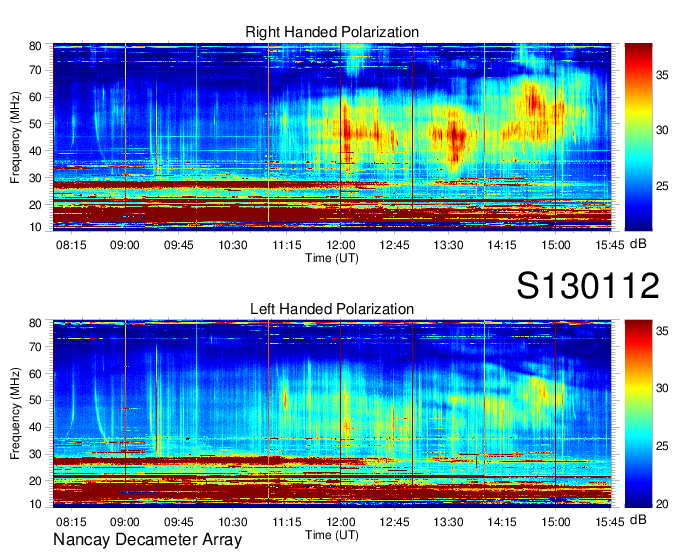Click the top plot 'Frequency (MHz)' axis label
The width and height of the screenshot is (680, 552).
15,137
